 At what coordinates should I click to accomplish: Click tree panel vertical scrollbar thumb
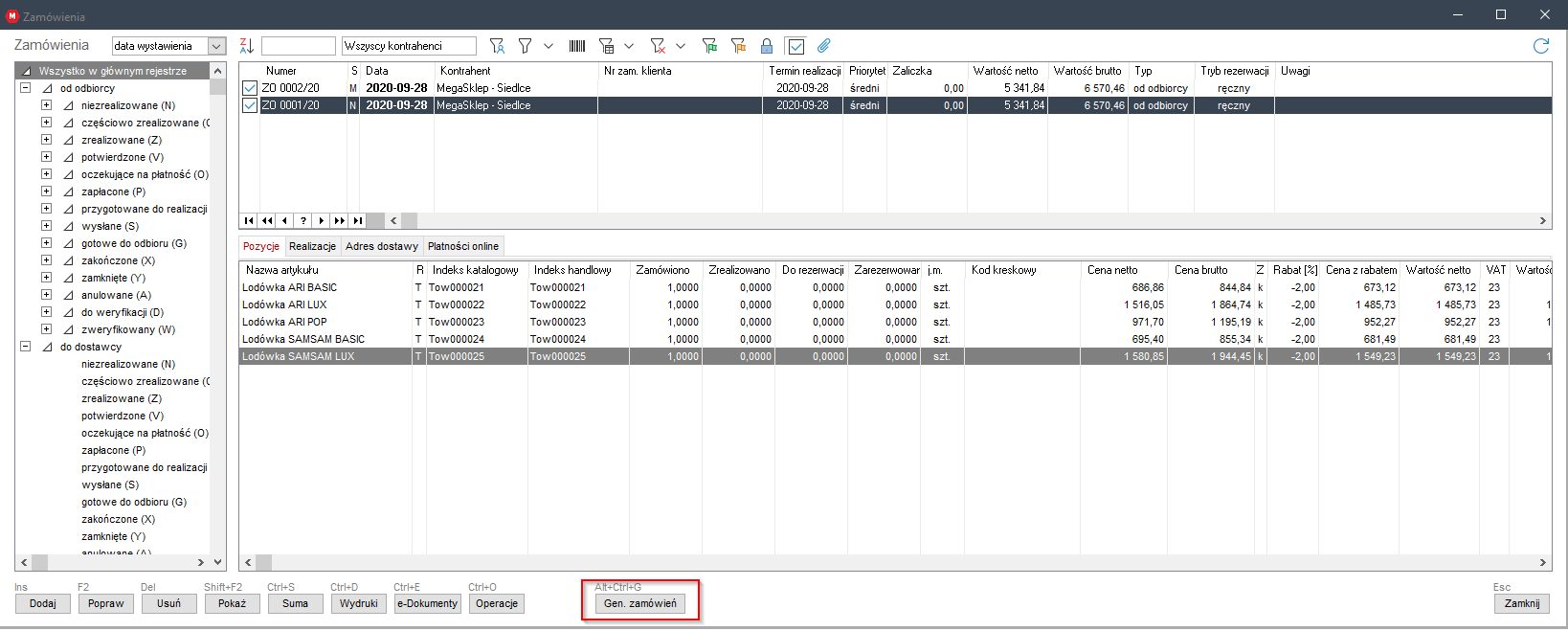218,86
